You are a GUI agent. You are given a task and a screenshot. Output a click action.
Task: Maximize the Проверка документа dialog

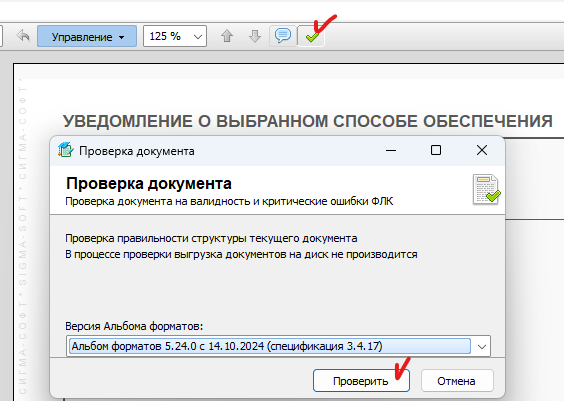(x=436, y=150)
